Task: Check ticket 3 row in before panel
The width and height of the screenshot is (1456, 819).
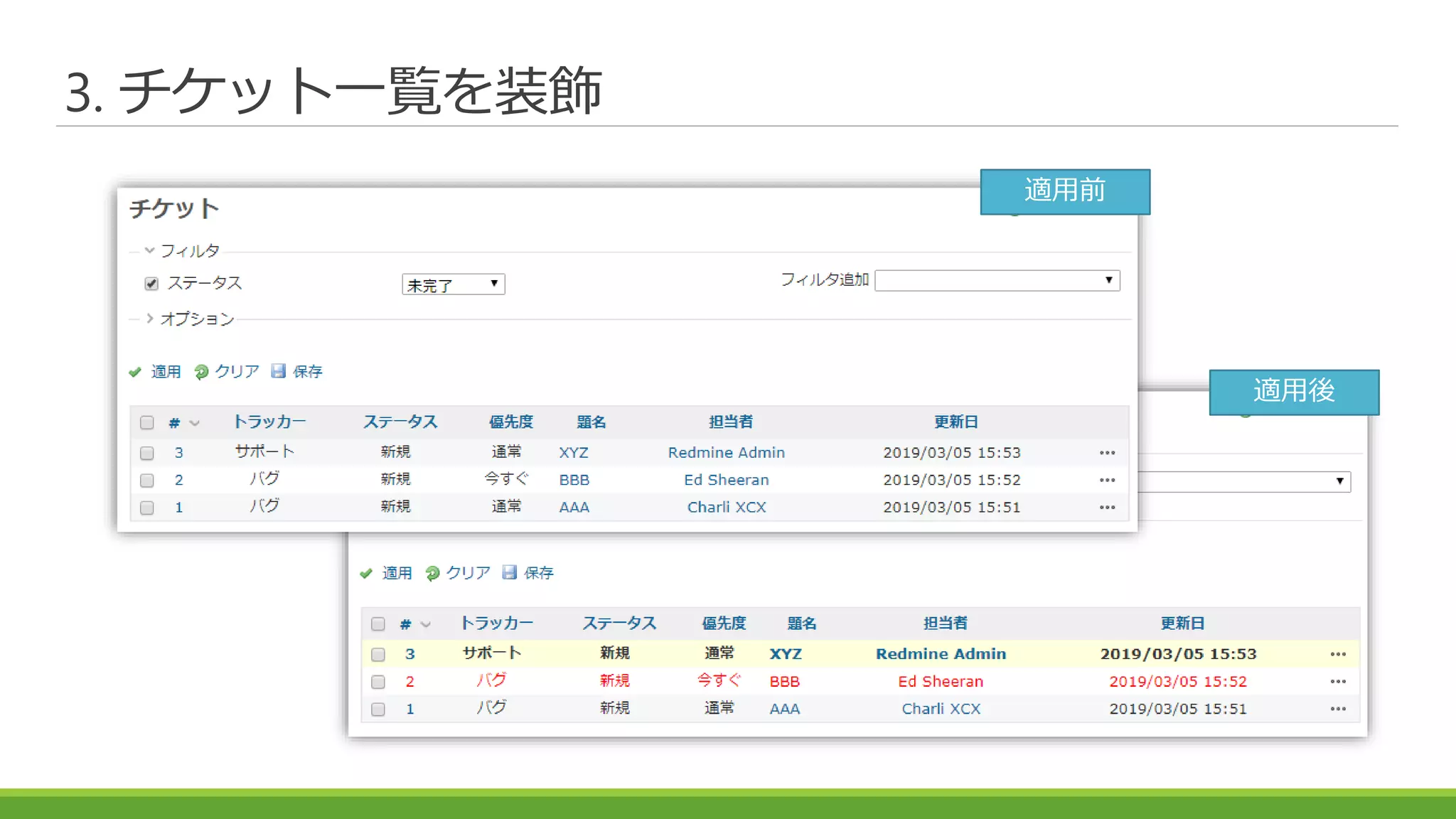Action: coord(147,453)
